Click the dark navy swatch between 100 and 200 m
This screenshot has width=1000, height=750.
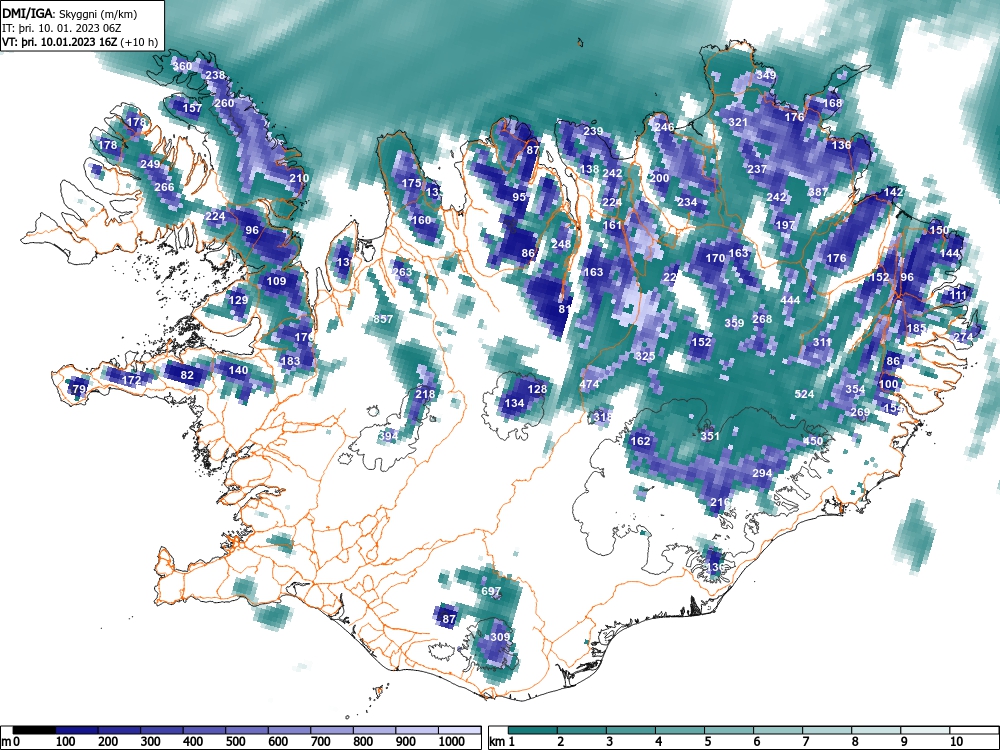point(76,730)
